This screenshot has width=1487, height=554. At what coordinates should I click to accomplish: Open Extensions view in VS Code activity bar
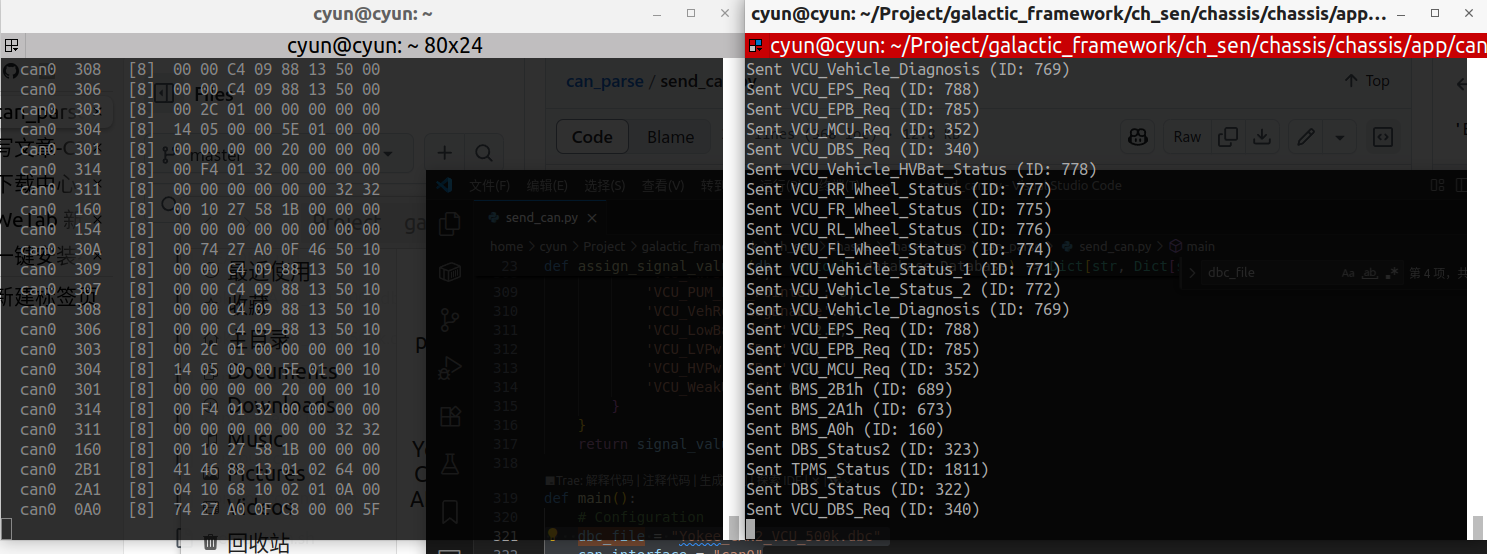[450, 415]
